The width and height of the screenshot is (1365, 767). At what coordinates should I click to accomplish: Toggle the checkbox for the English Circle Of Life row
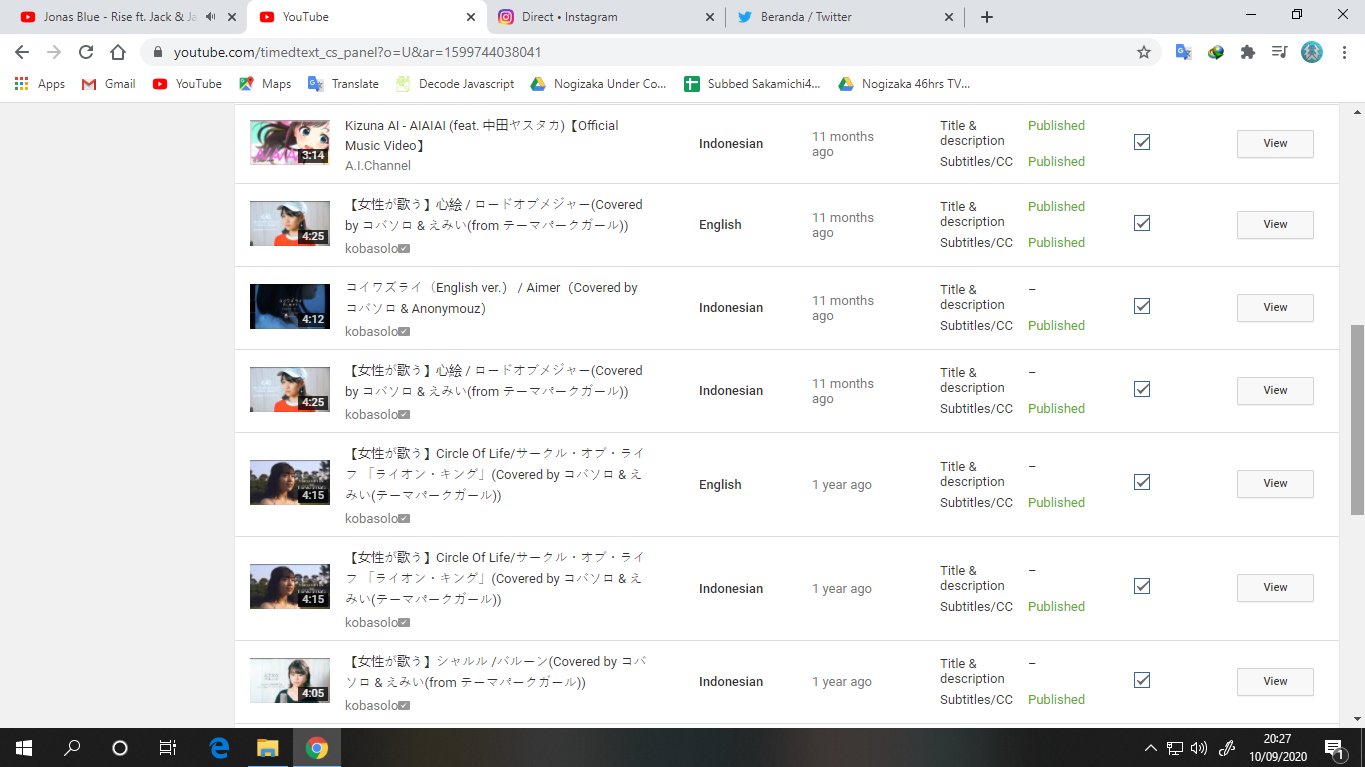coord(1142,482)
